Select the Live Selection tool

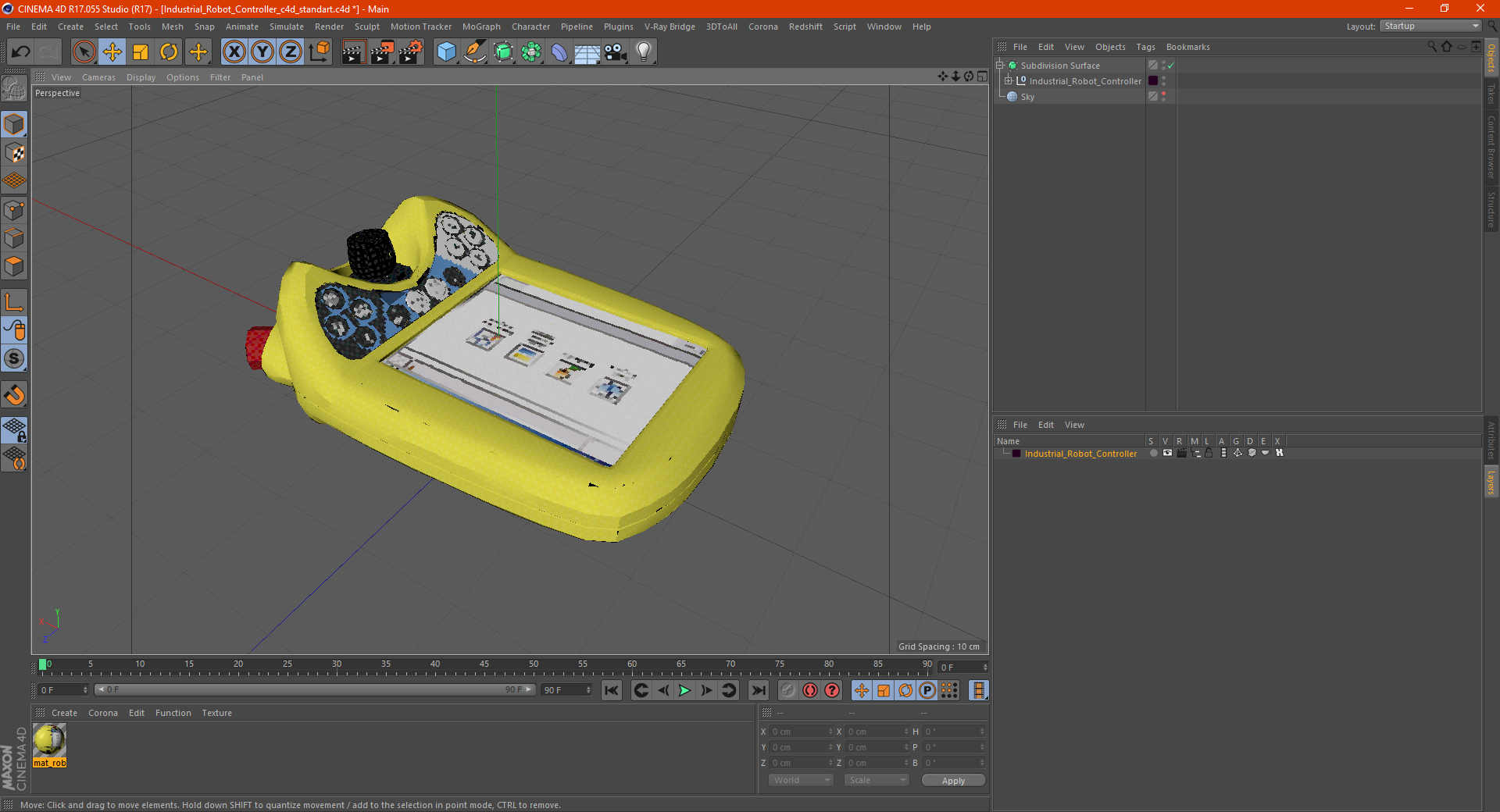[84, 52]
